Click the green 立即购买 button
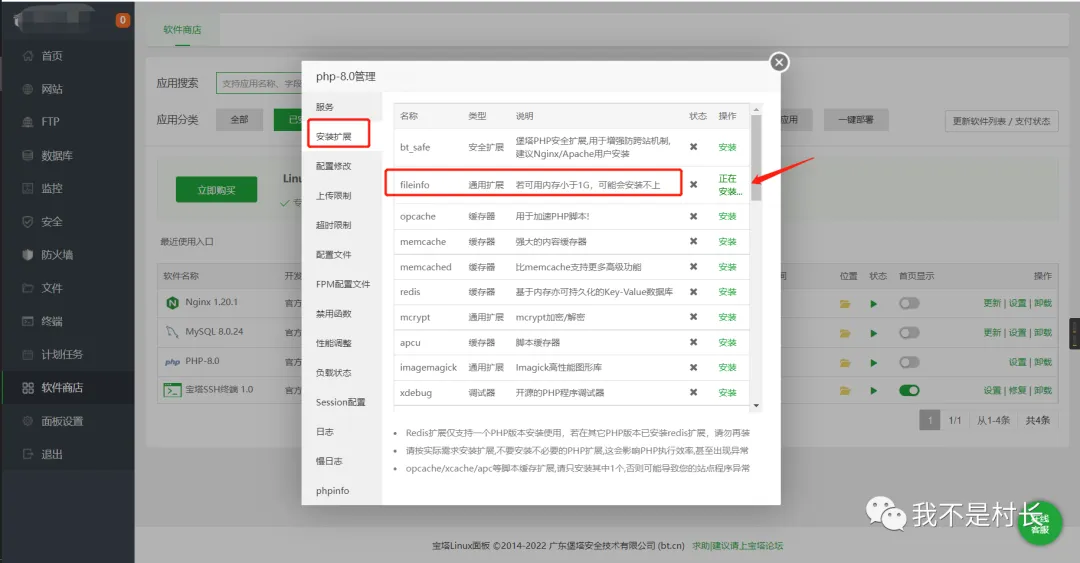 (216, 190)
